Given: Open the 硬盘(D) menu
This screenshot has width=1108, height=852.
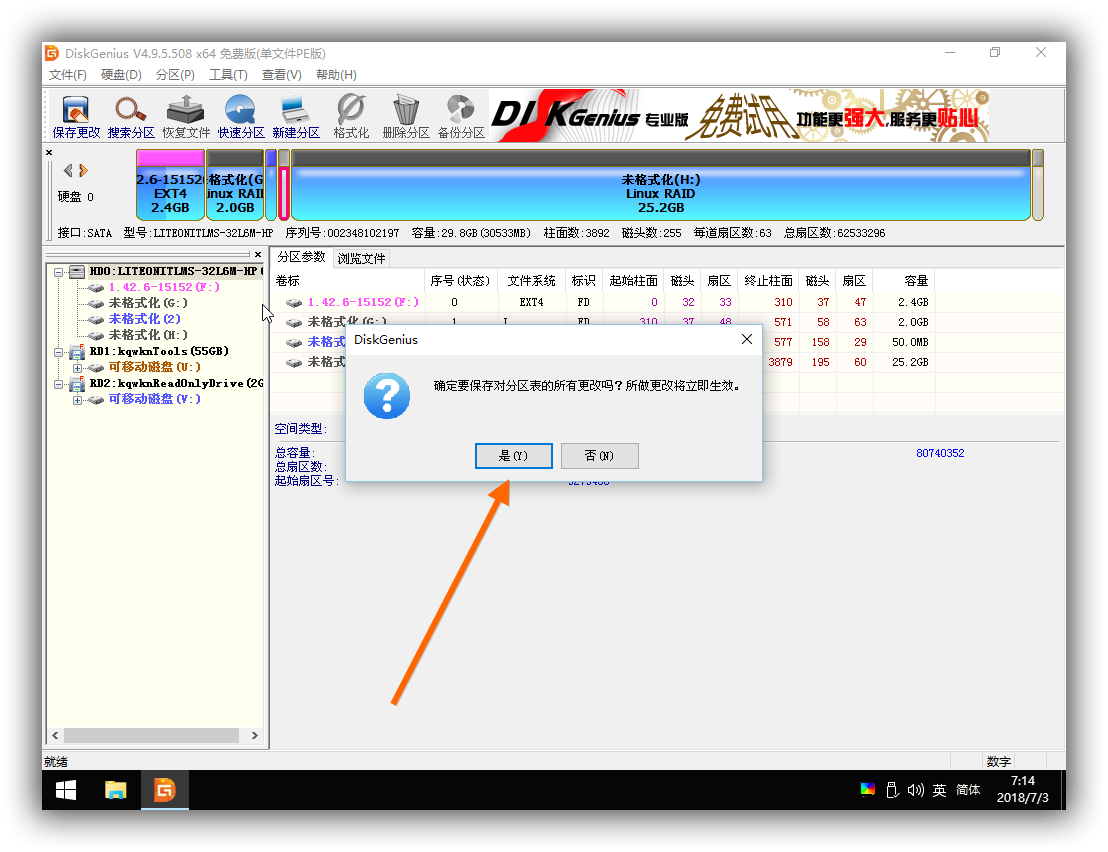Looking at the screenshot, I should 121,75.
